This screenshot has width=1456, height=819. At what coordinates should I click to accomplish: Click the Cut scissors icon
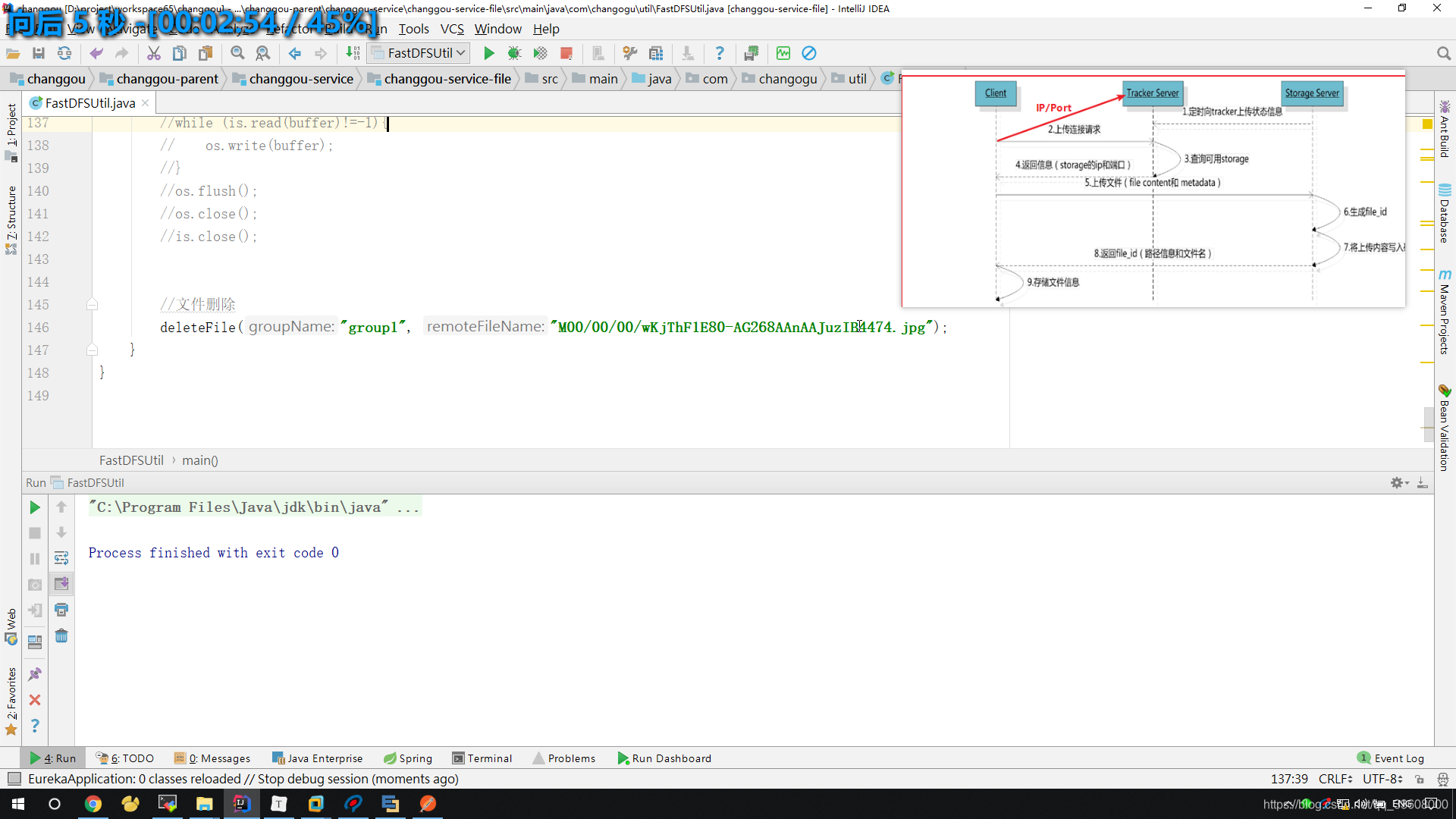(x=154, y=53)
